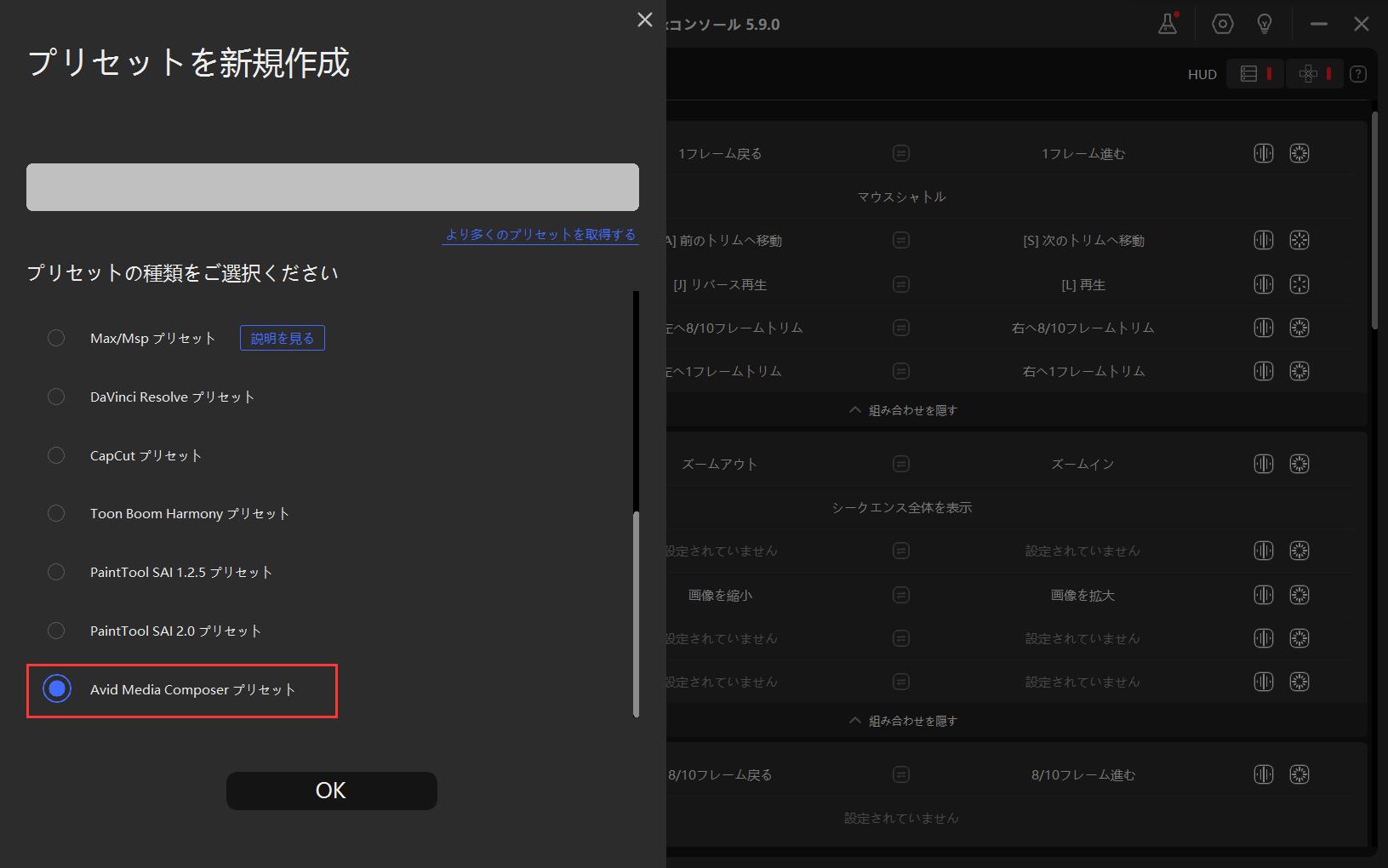Click dial speed icon in 次のトリムへ移動 row
Image resolution: width=1388 pixels, height=868 pixels.
click(1299, 240)
